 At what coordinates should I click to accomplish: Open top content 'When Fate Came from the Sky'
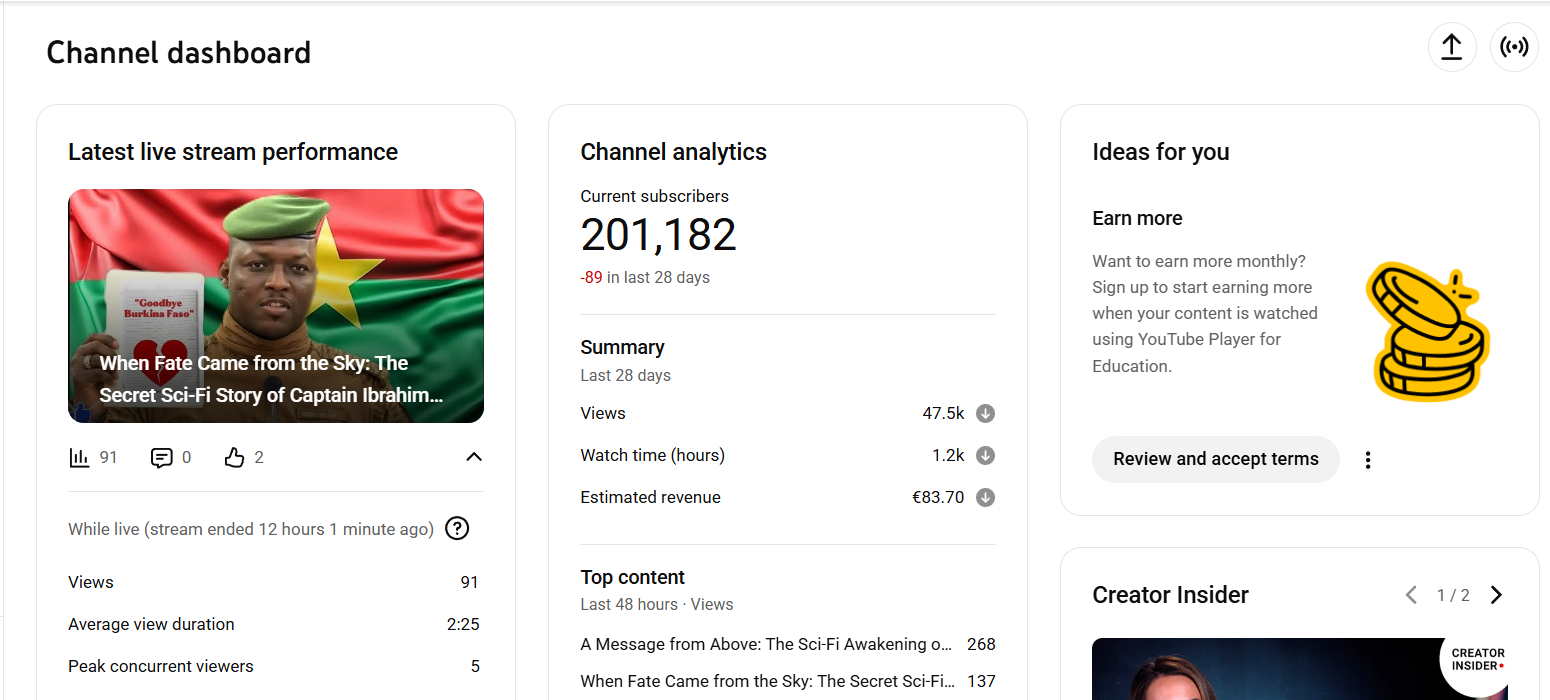(766, 681)
